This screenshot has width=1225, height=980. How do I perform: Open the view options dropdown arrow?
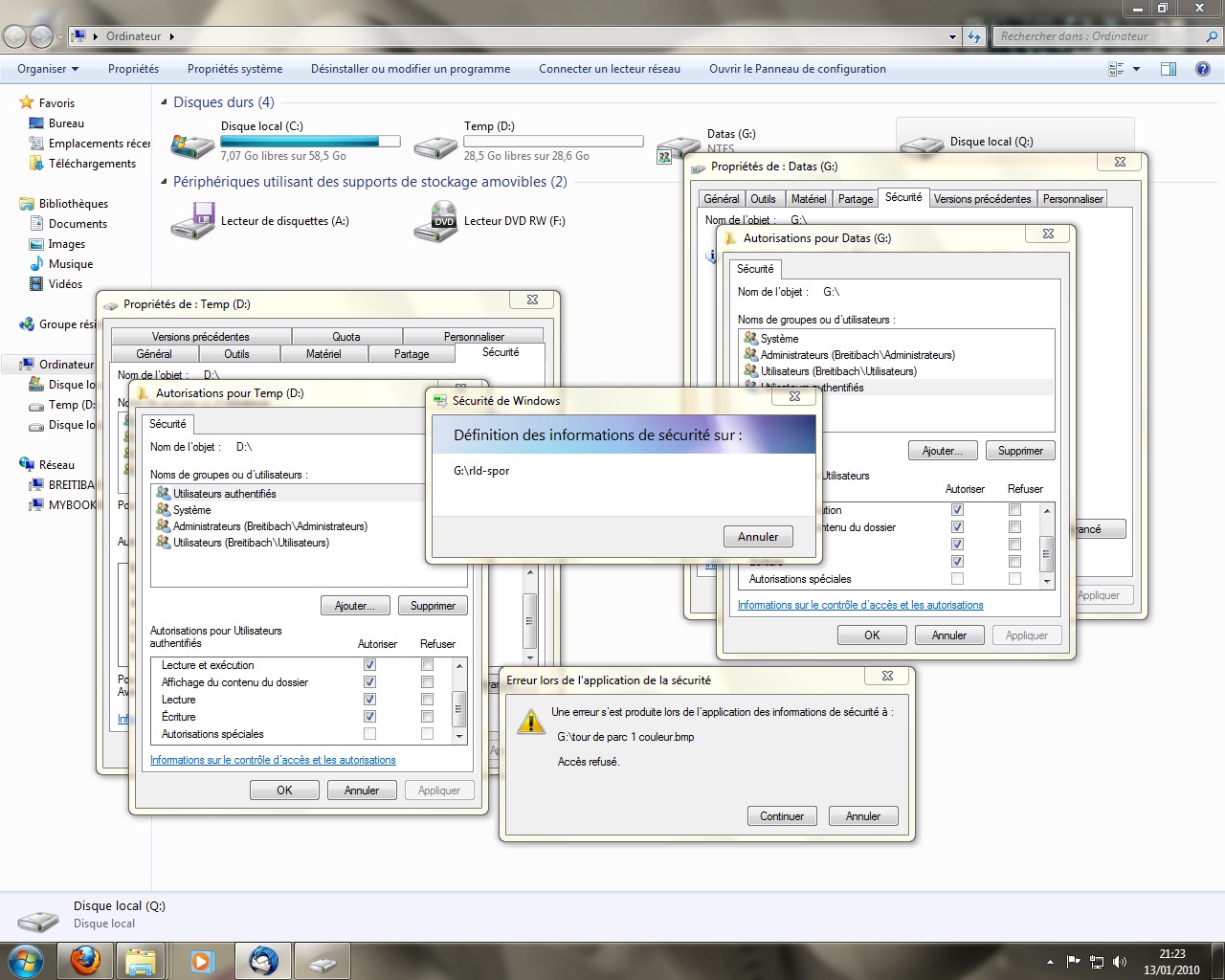1136,69
